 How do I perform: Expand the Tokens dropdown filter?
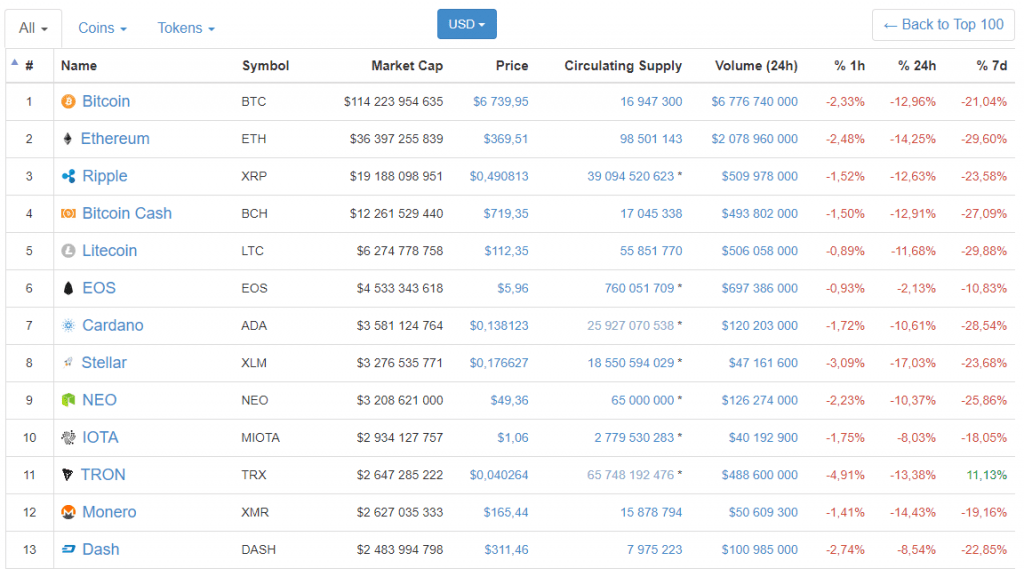(x=185, y=28)
